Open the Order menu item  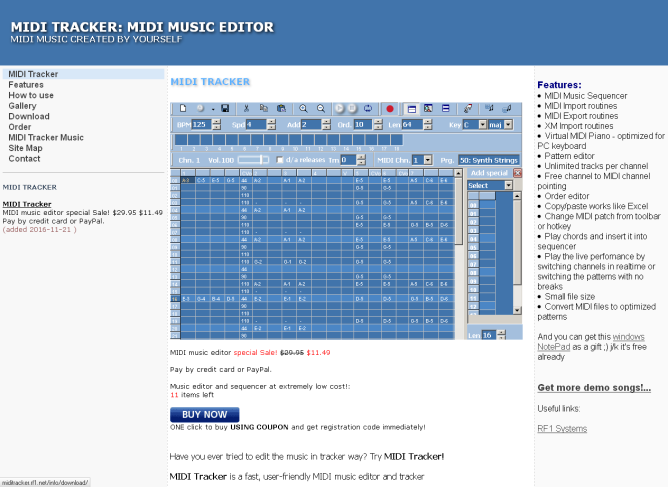tap(20, 127)
